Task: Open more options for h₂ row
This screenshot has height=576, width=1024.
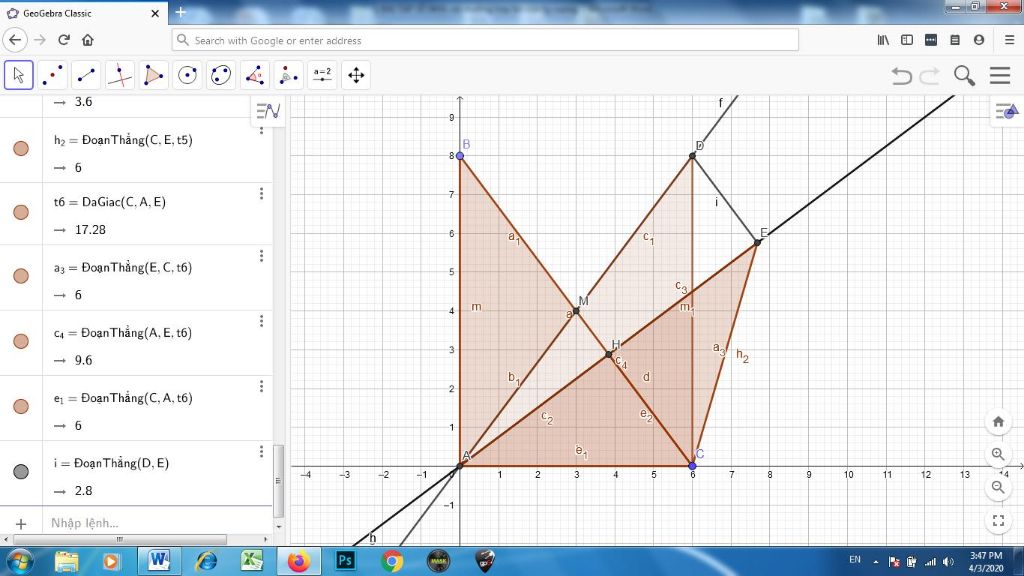Action: [261, 131]
